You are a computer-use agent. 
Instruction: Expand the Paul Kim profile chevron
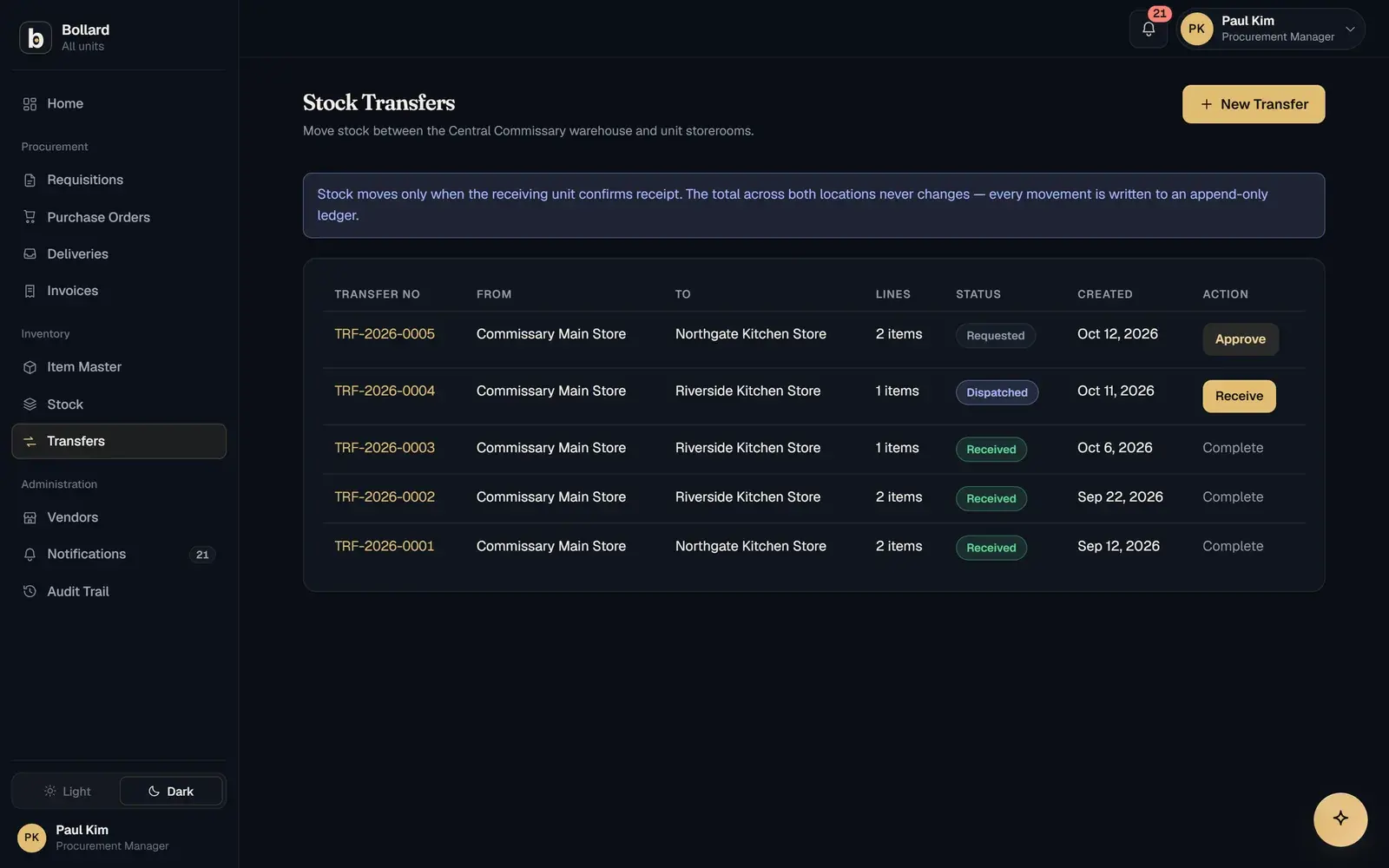[x=1350, y=29]
